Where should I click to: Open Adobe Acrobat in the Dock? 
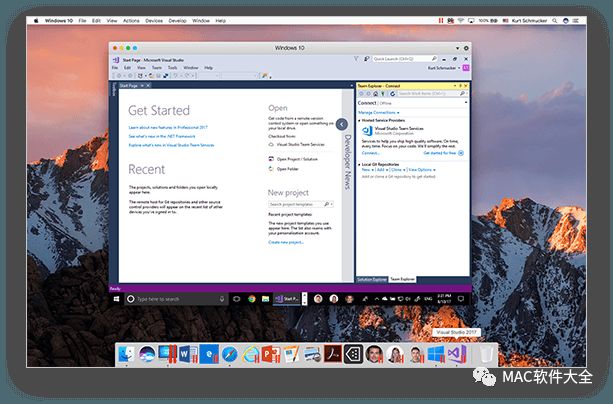click(x=333, y=354)
